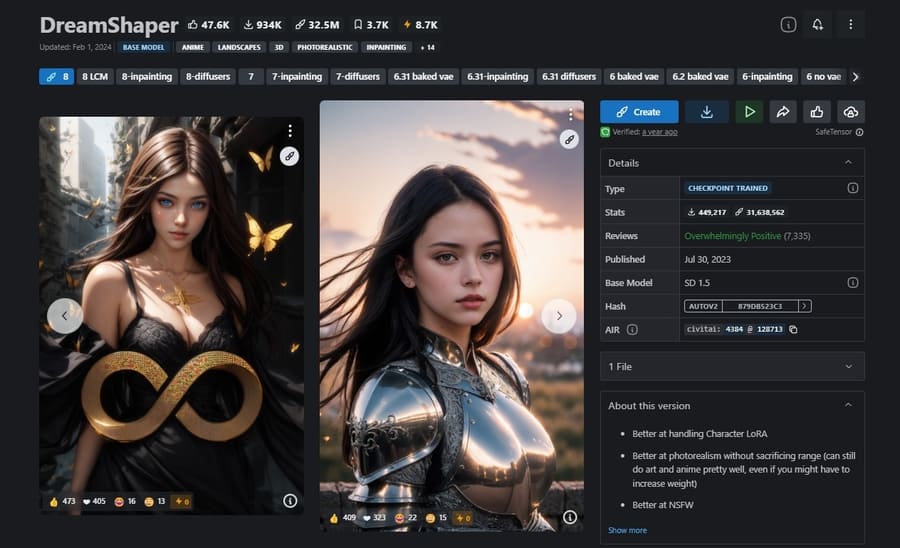Click the notification bell icon
The height and width of the screenshot is (548, 900).
pos(817,25)
